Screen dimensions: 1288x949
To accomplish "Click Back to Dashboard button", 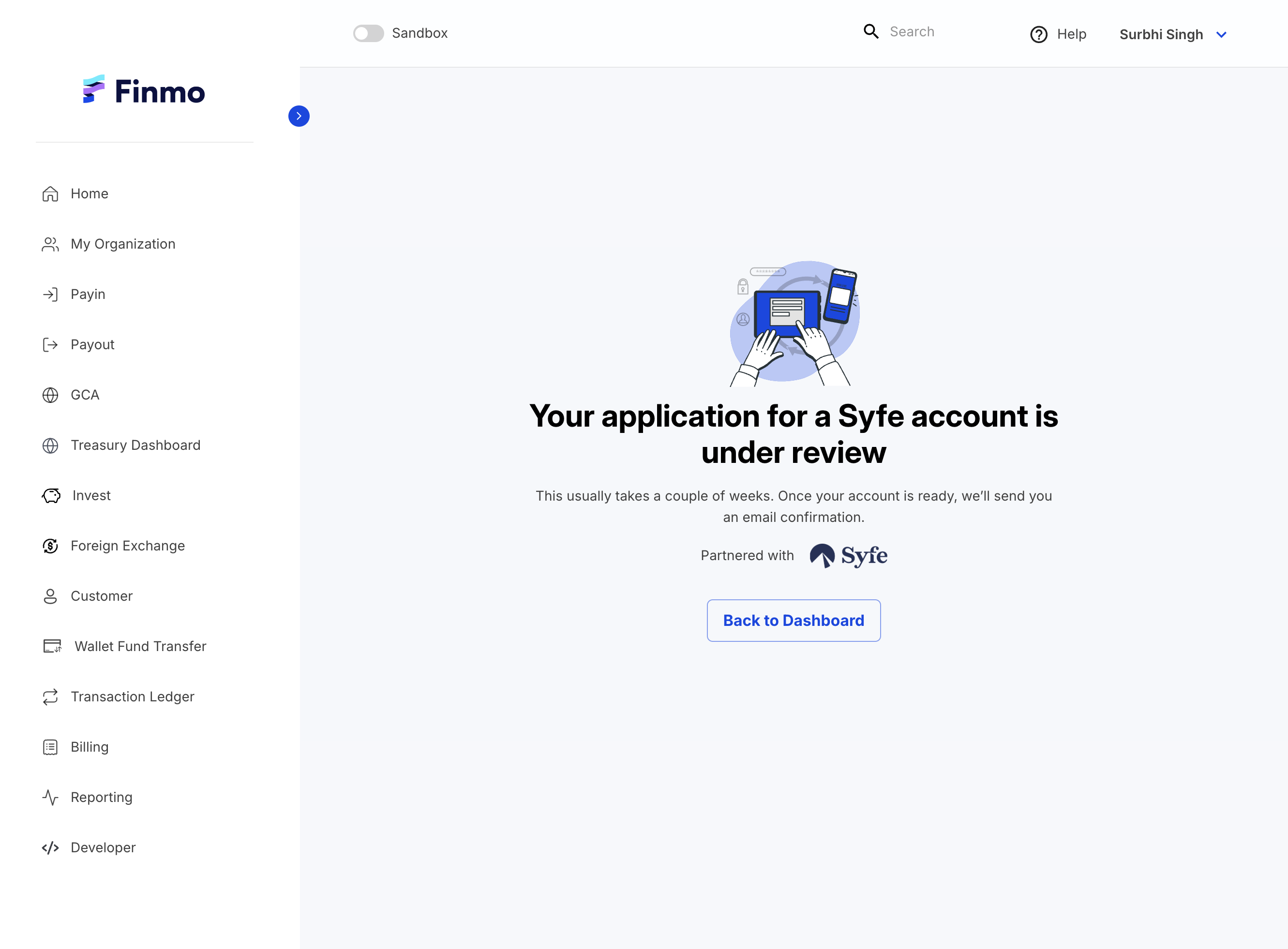I will click(794, 621).
